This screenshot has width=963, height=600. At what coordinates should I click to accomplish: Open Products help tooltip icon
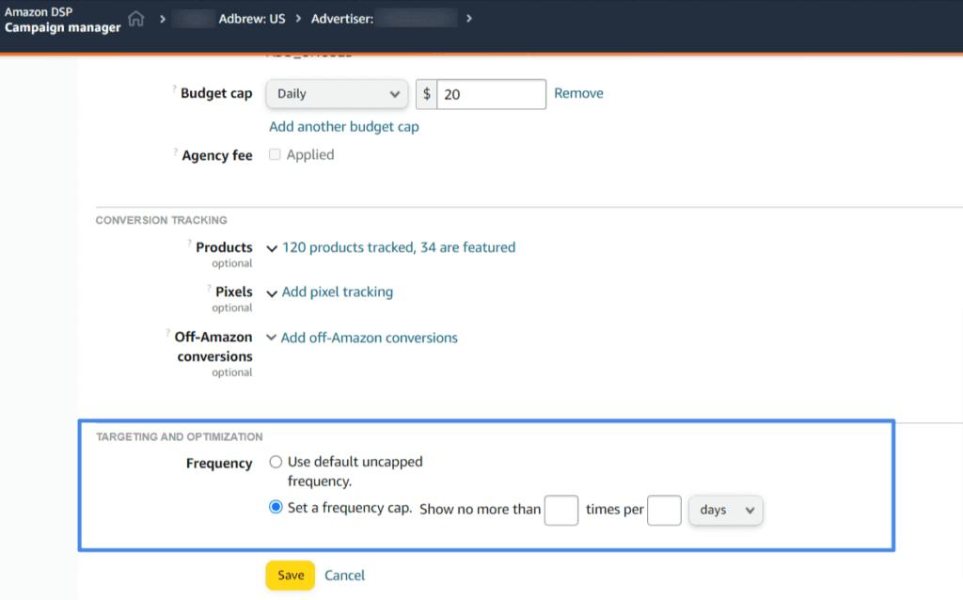click(190, 243)
